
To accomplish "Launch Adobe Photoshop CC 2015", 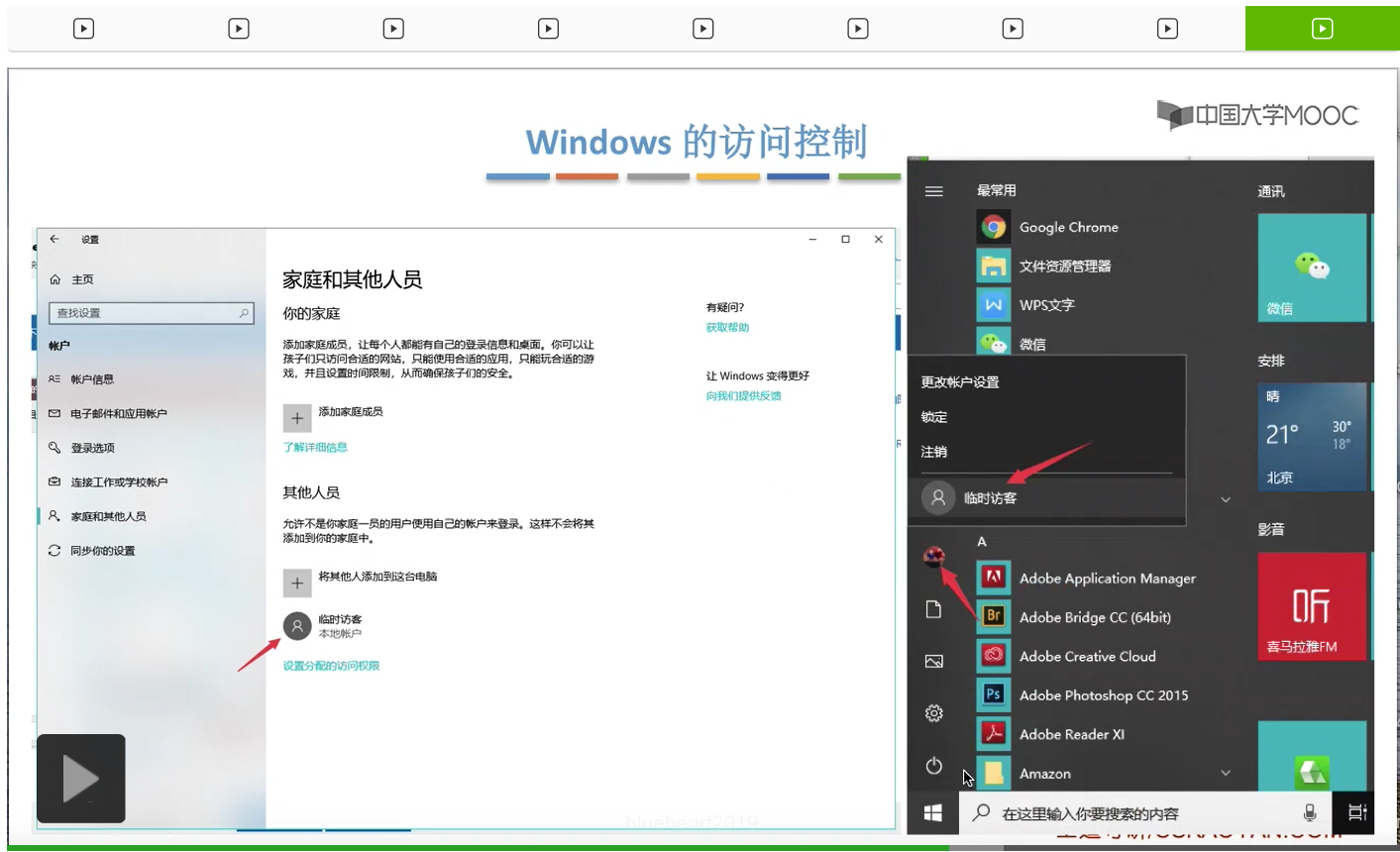I will 1105,695.
